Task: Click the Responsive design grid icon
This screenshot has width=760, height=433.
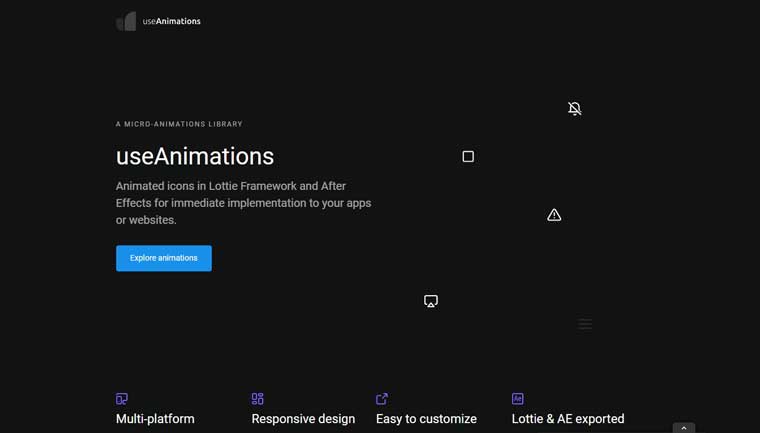Action: (x=258, y=398)
